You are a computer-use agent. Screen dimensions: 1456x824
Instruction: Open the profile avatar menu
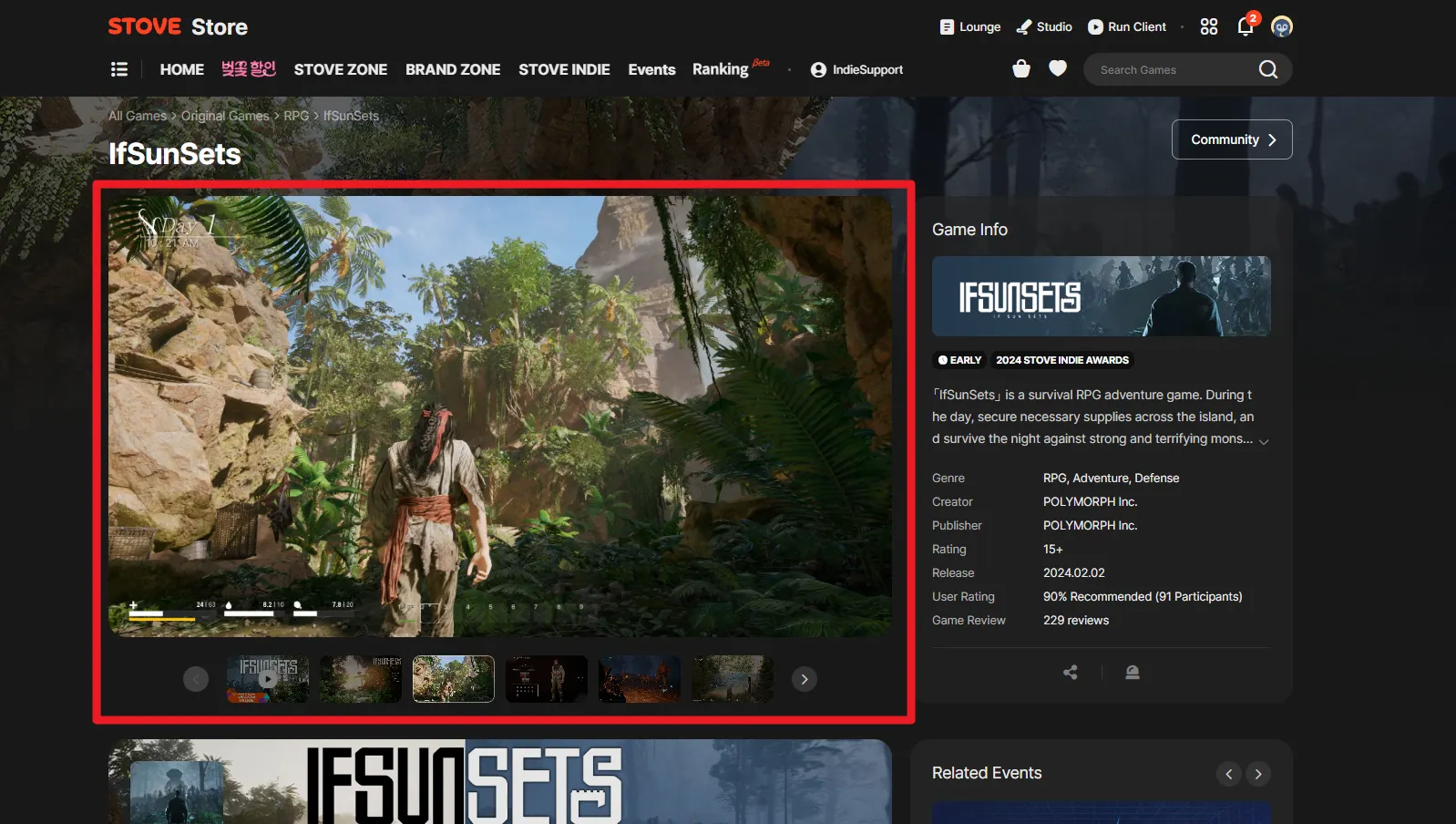[1282, 27]
